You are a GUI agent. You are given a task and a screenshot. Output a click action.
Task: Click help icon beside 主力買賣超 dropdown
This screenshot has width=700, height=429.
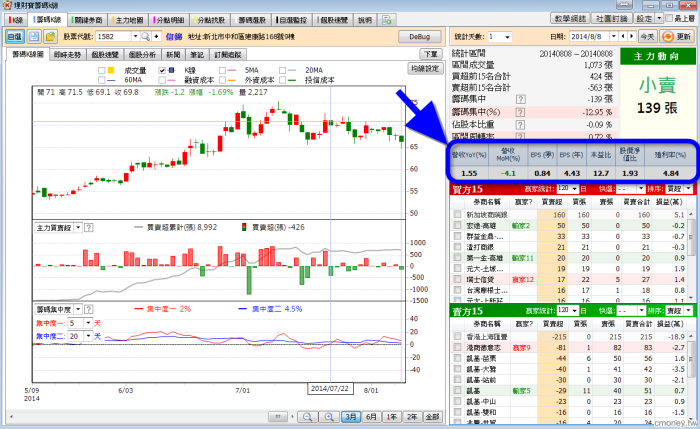(x=89, y=228)
